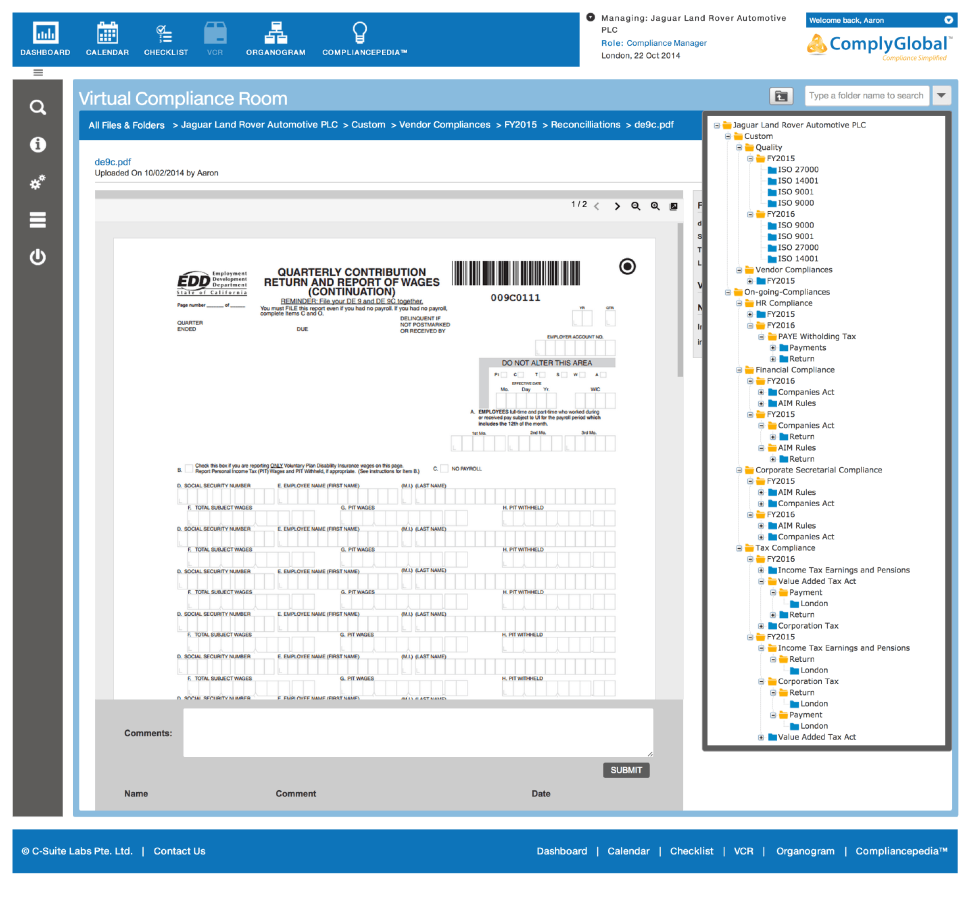Open the FY2015 breadcrumb
Screen dimensions: 960x898
click(x=520, y=124)
